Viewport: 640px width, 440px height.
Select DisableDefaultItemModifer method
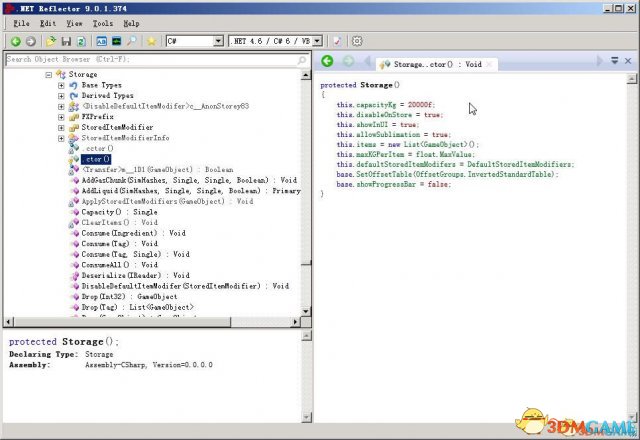pyautogui.click(x=185, y=286)
